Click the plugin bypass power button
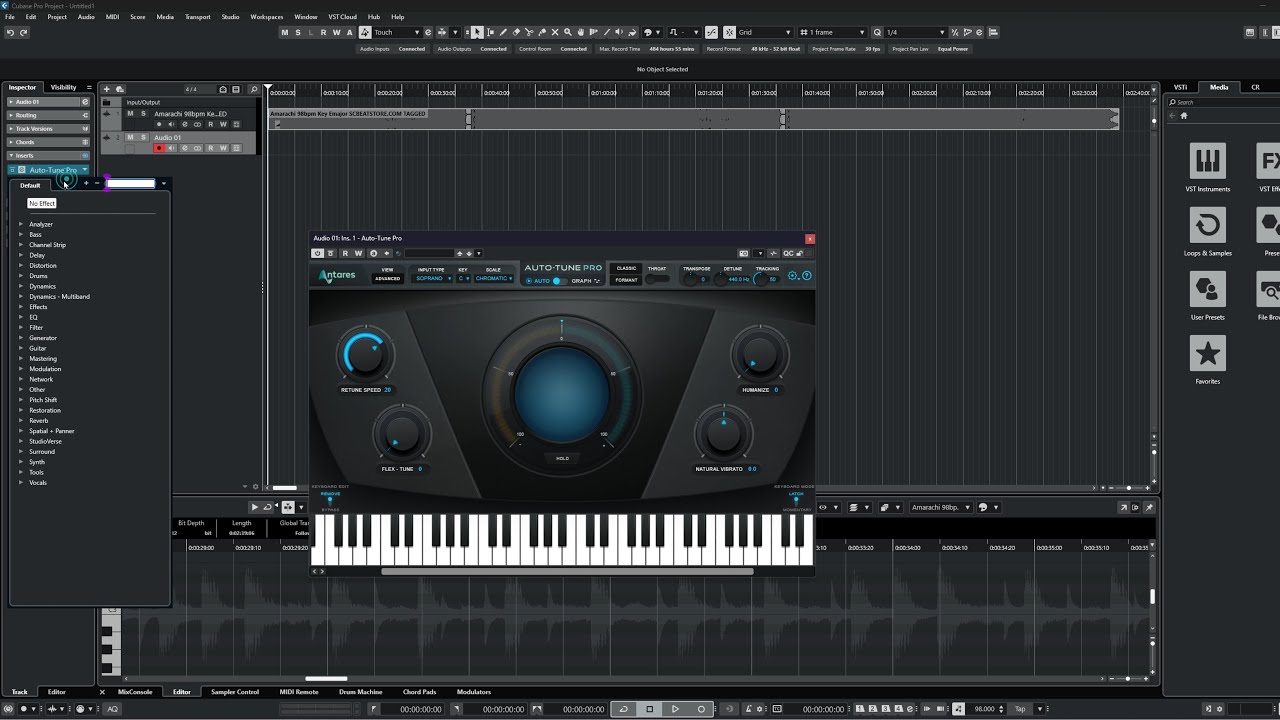The image size is (1280, 720). click(318, 253)
